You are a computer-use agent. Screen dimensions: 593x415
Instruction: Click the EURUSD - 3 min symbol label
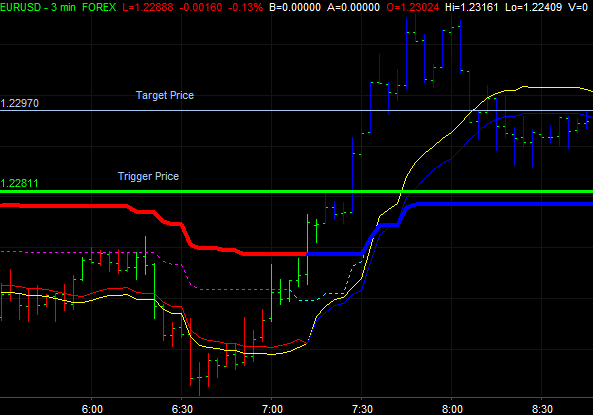pos(38,7)
